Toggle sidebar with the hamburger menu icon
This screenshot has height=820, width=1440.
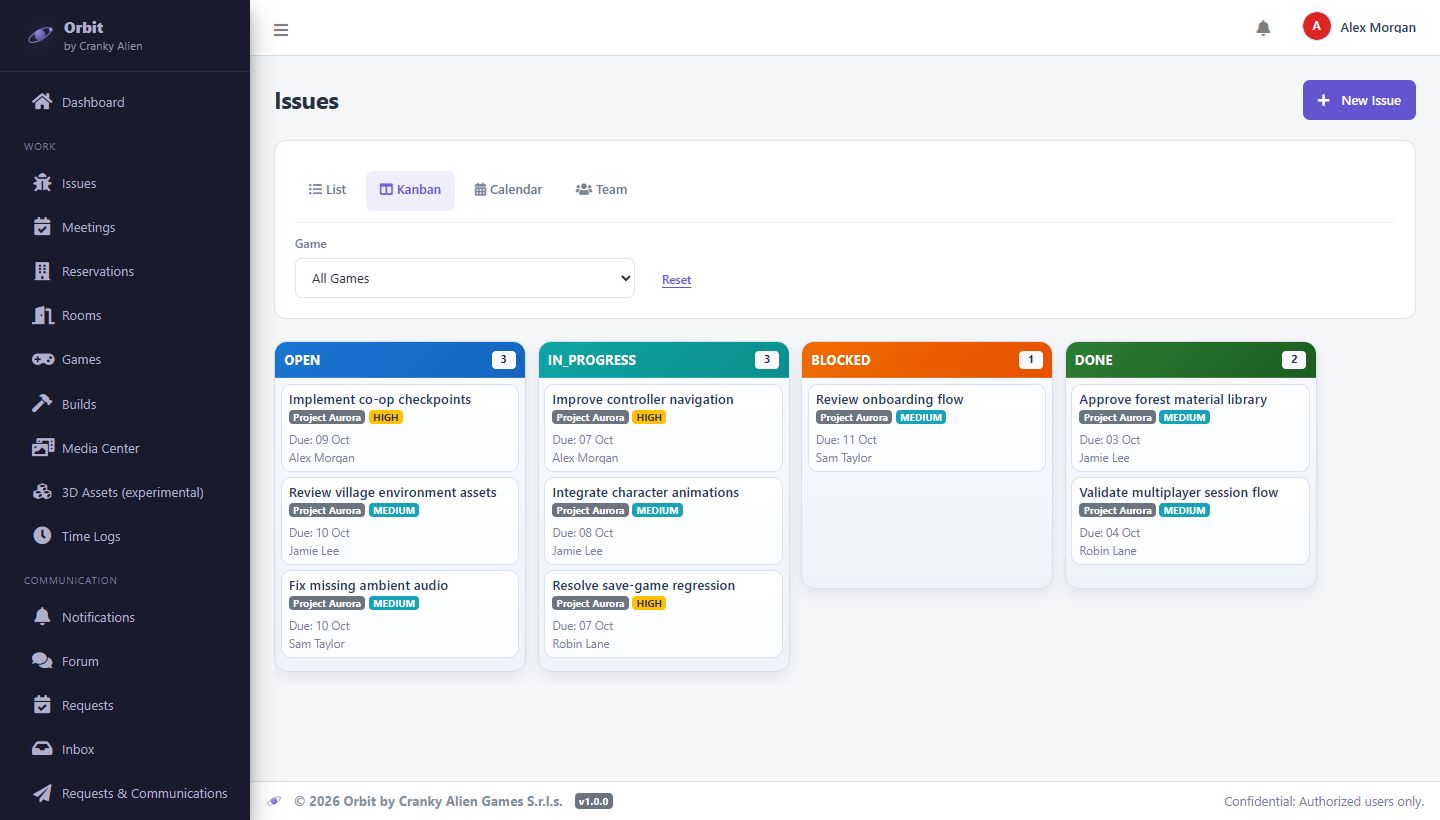pyautogui.click(x=281, y=30)
